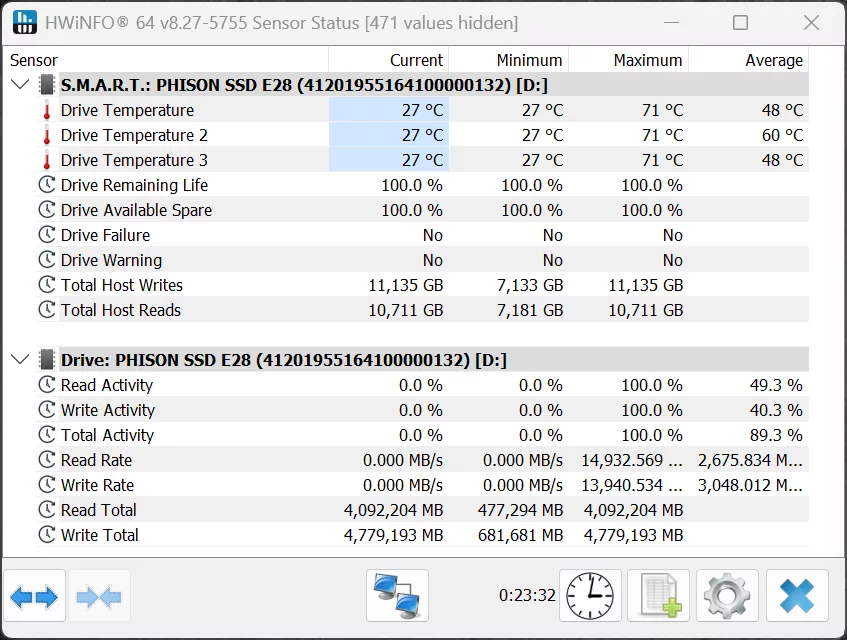This screenshot has height=640, width=847.
Task: Open sensor settings gear button
Action: tap(727, 596)
